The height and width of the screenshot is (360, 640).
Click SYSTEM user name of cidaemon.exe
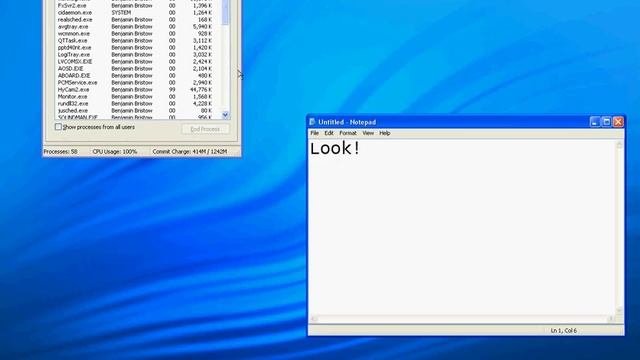click(x=121, y=13)
